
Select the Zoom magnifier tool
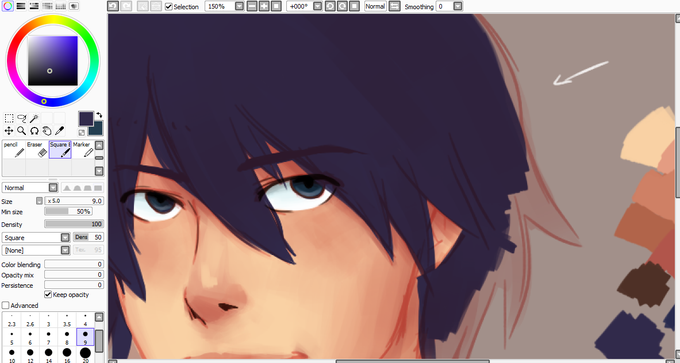[22, 131]
